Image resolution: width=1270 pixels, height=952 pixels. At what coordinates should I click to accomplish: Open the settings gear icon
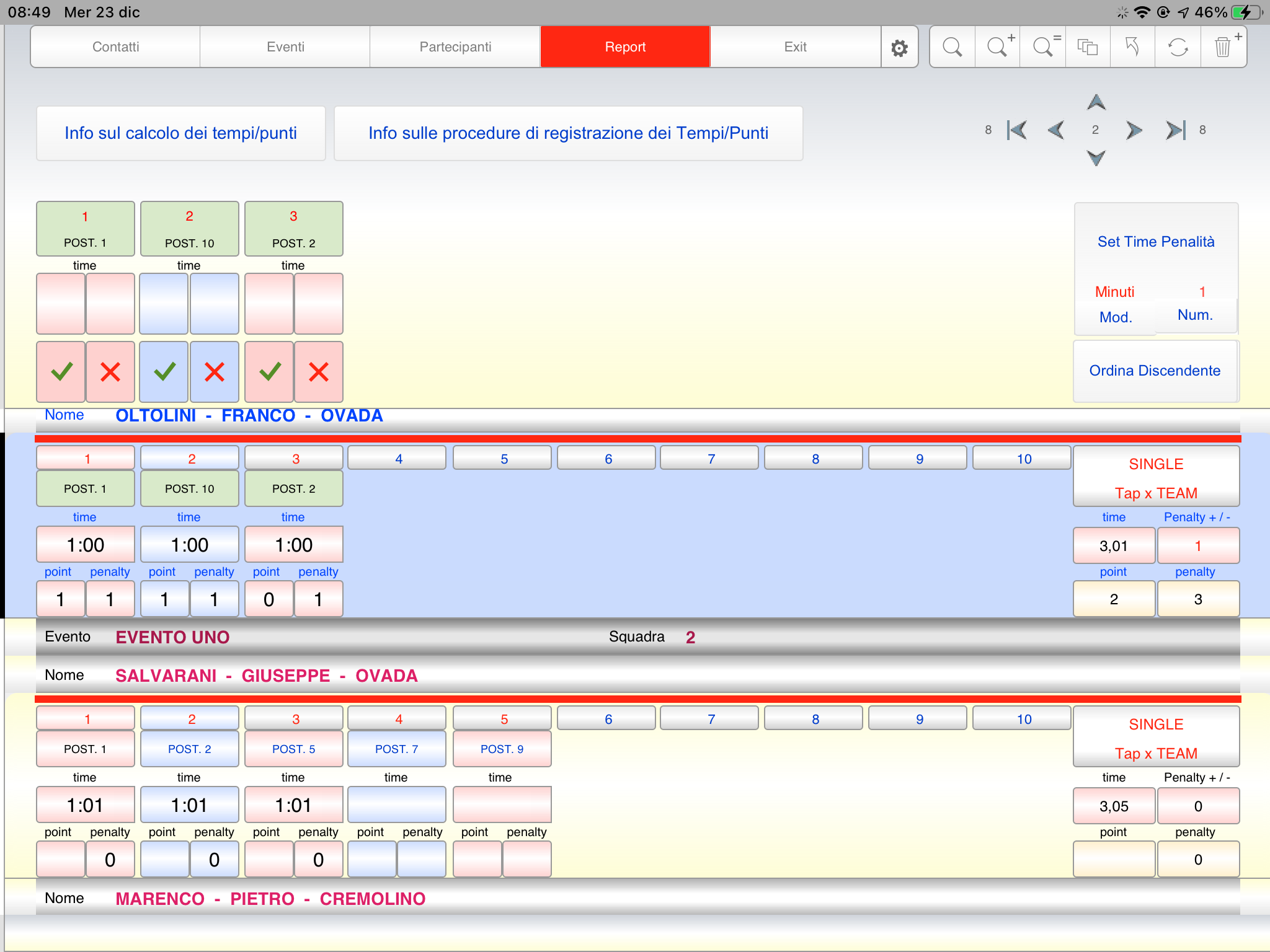[x=899, y=47]
